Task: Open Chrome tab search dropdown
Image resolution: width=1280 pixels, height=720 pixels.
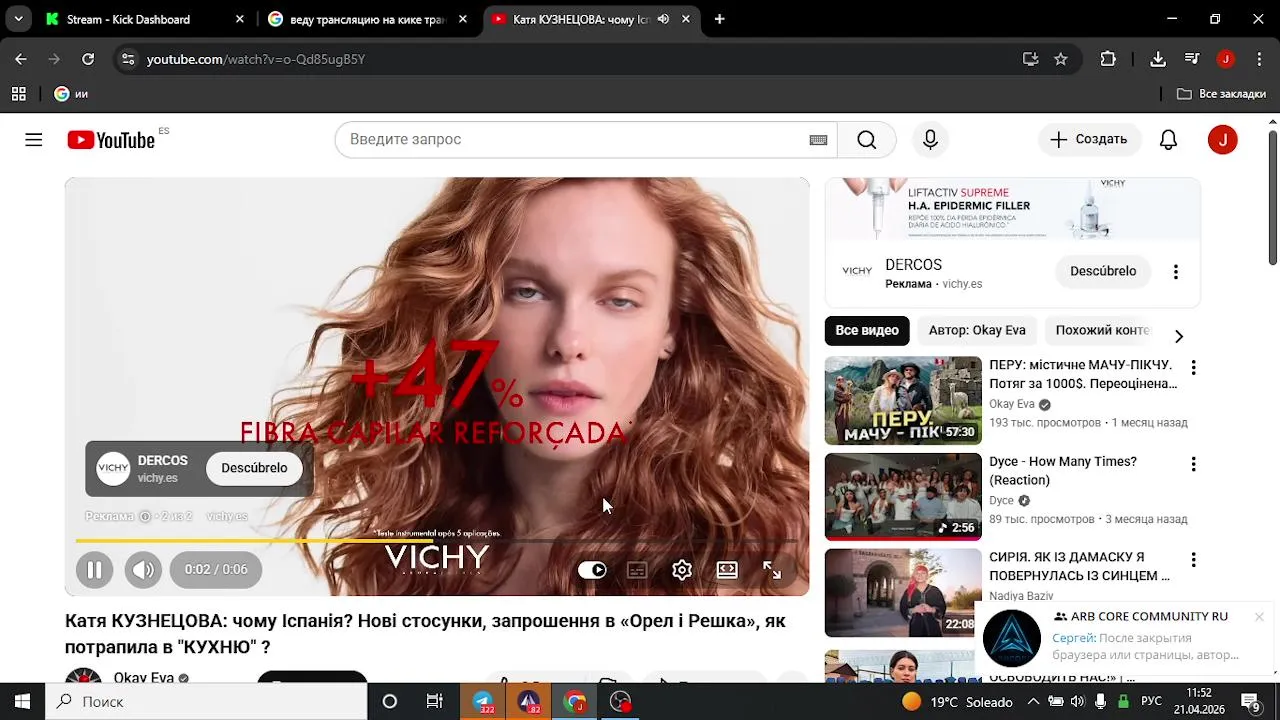Action: [18, 19]
